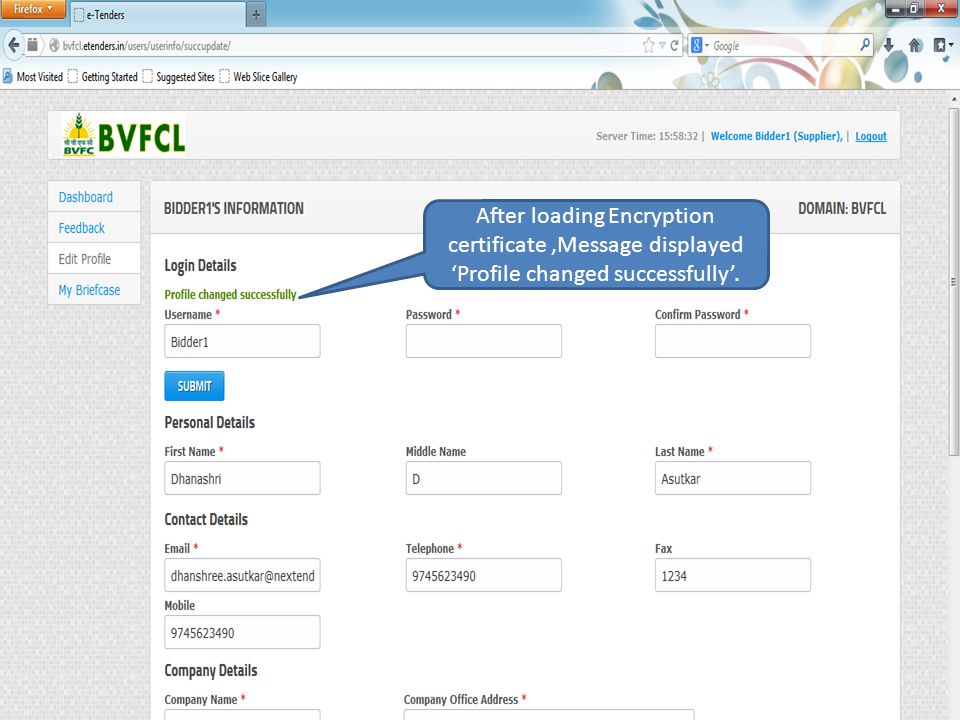Open Most Visited bookmarks

pyautogui.click(x=34, y=77)
